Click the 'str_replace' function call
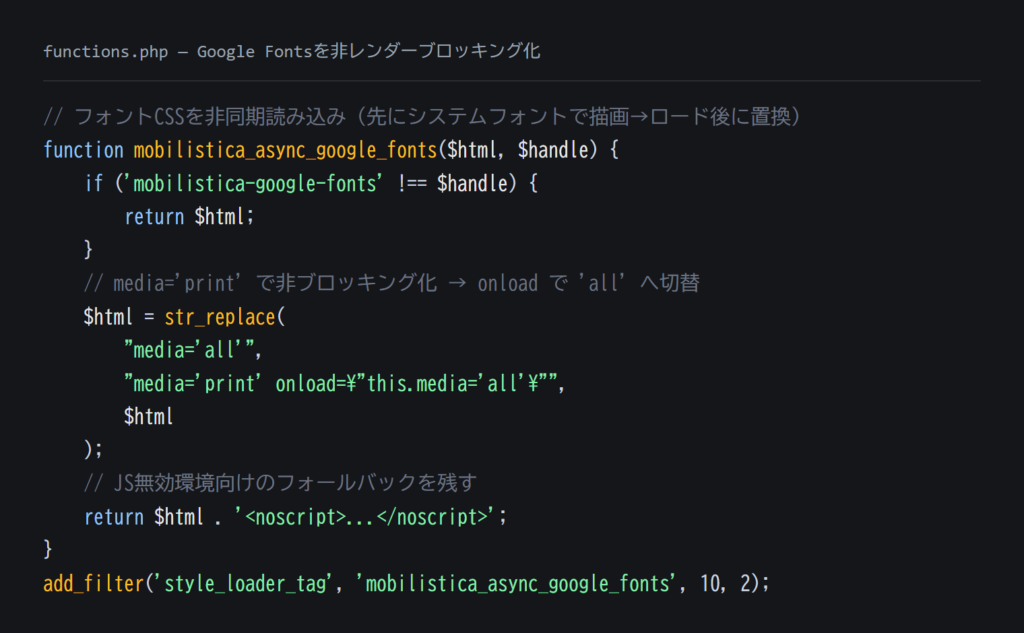The width and height of the screenshot is (1024, 633). [220, 317]
